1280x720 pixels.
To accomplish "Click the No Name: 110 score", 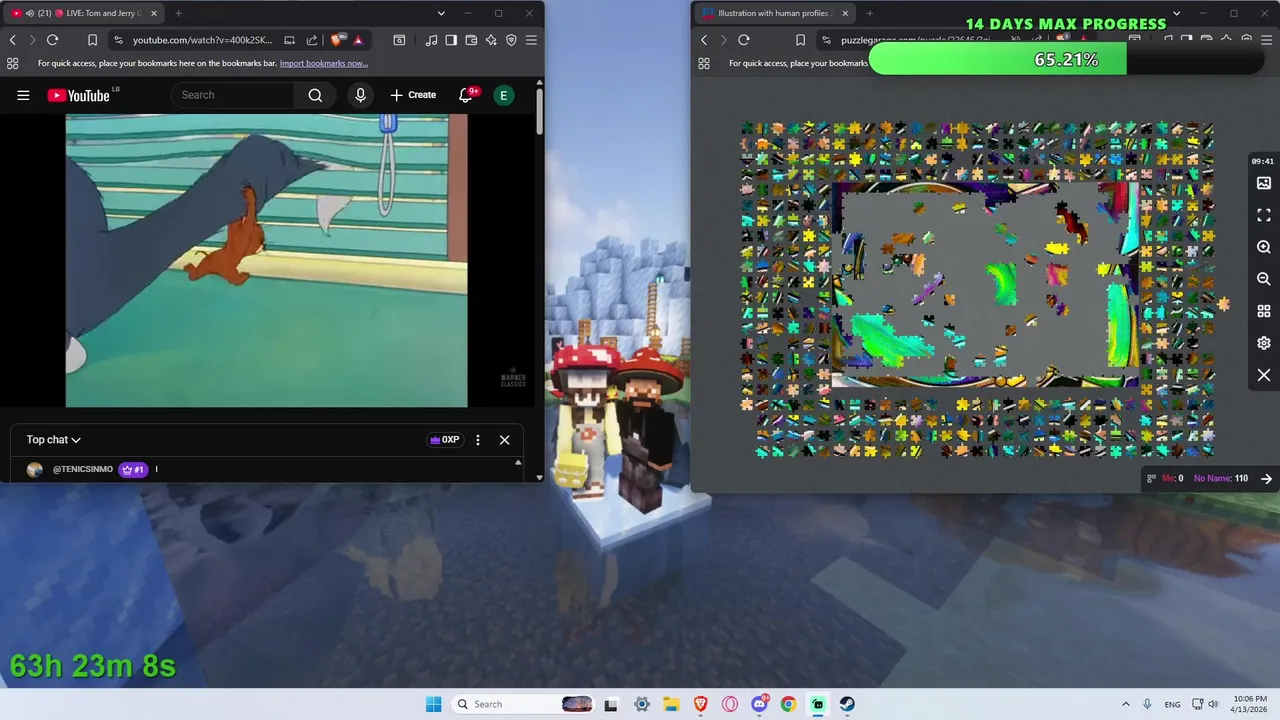I will 1221,478.
